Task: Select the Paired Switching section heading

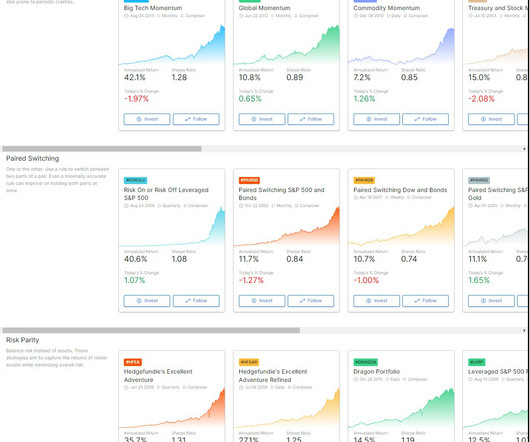Action: pos(32,158)
